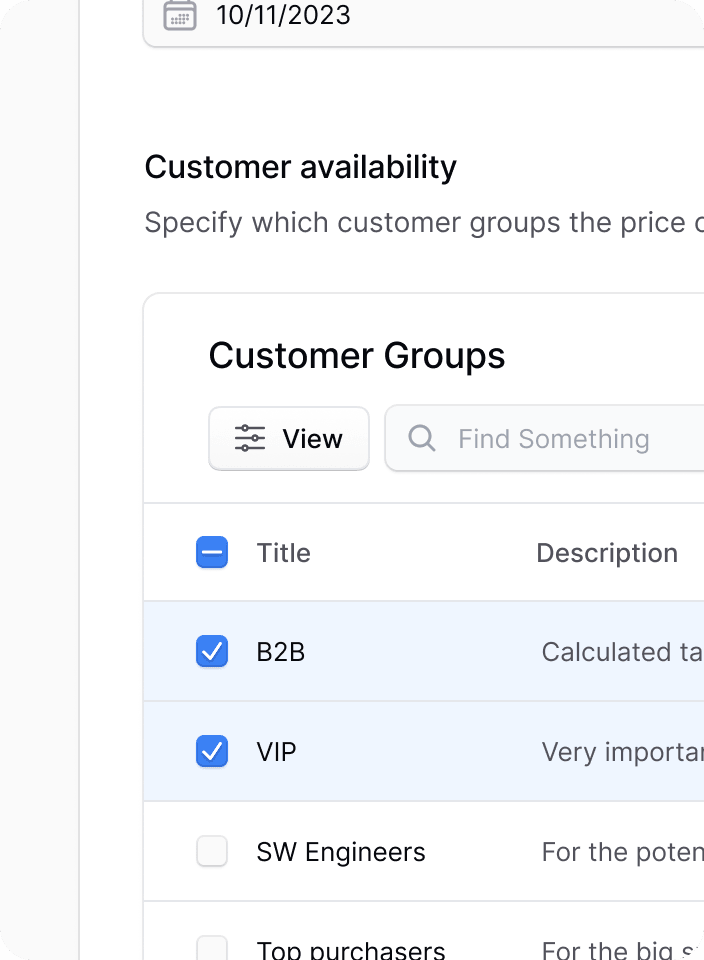Click the magnifying glass search icon
Image resolution: width=704 pixels, height=960 pixels.
[x=421, y=438]
